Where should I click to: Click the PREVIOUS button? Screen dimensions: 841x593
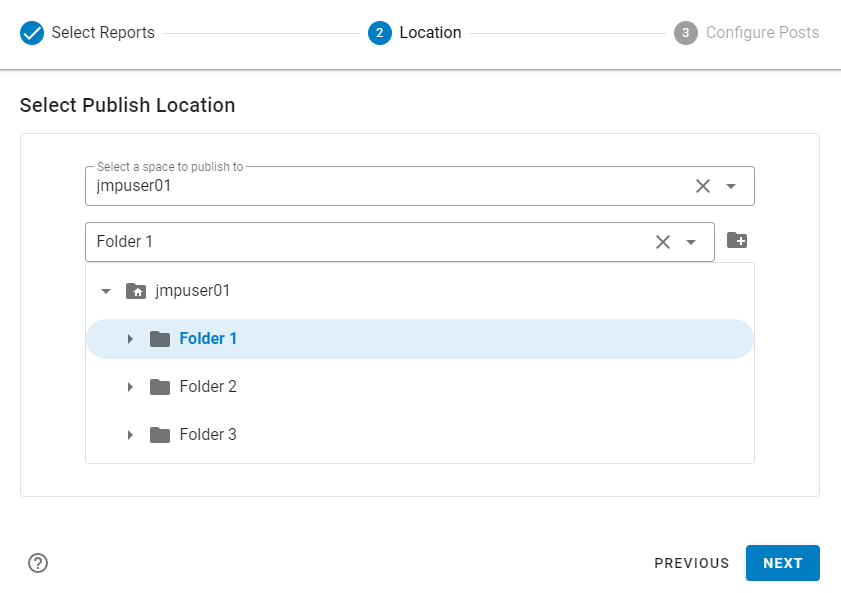pos(692,563)
